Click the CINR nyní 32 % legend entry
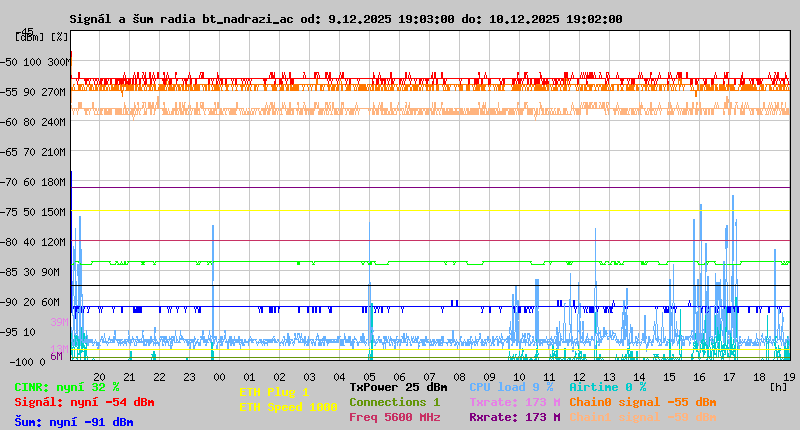The width and height of the screenshot is (800, 430). tap(67, 387)
